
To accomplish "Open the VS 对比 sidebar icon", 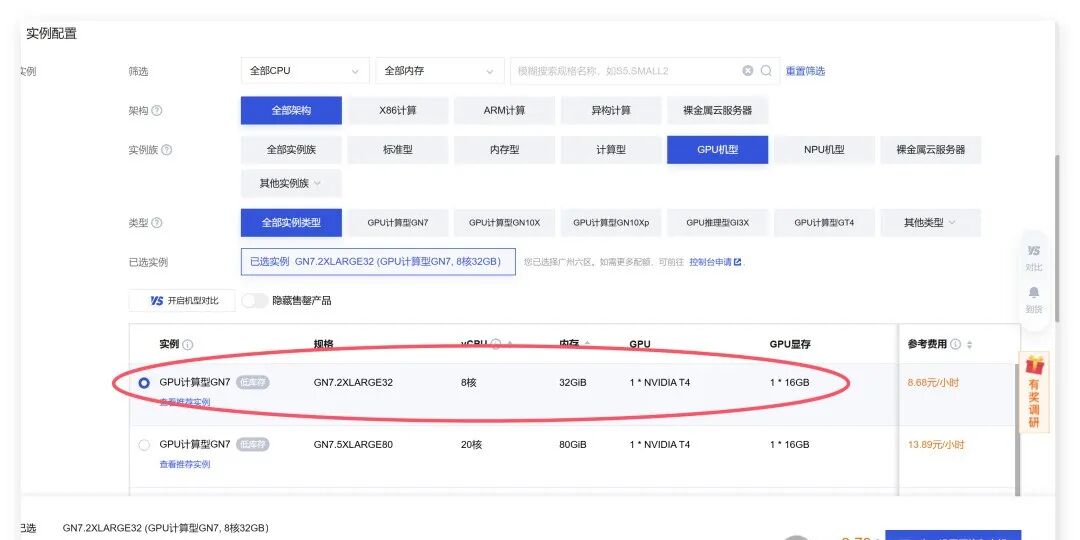I will (1034, 257).
